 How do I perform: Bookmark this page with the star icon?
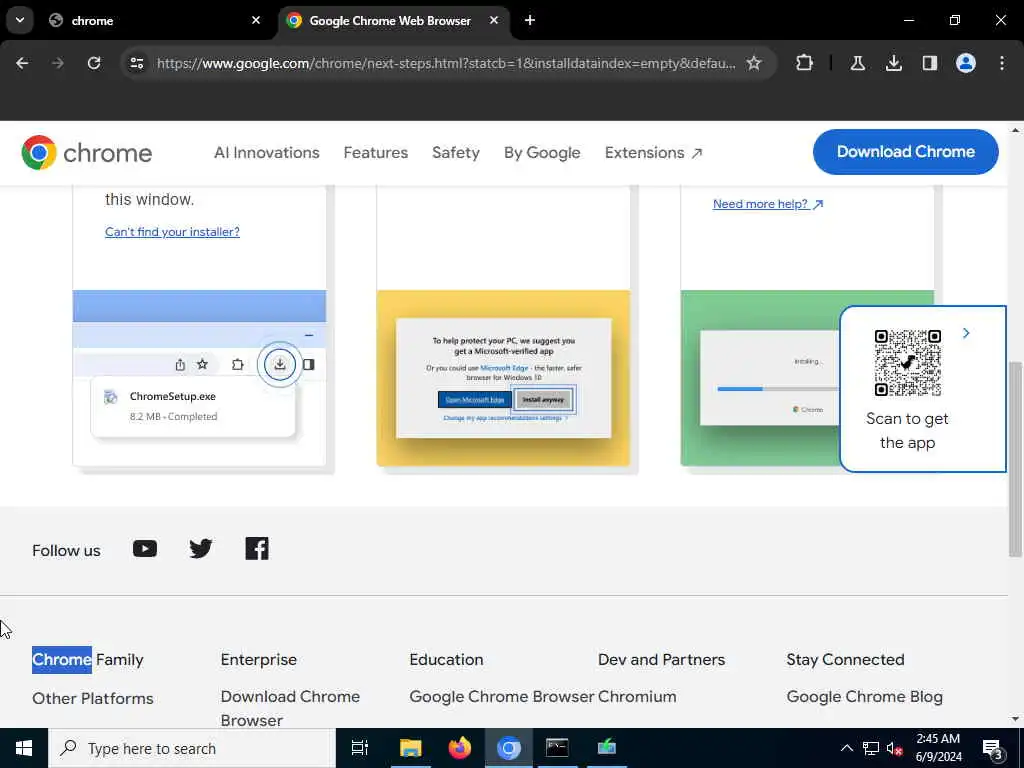pyautogui.click(x=754, y=63)
